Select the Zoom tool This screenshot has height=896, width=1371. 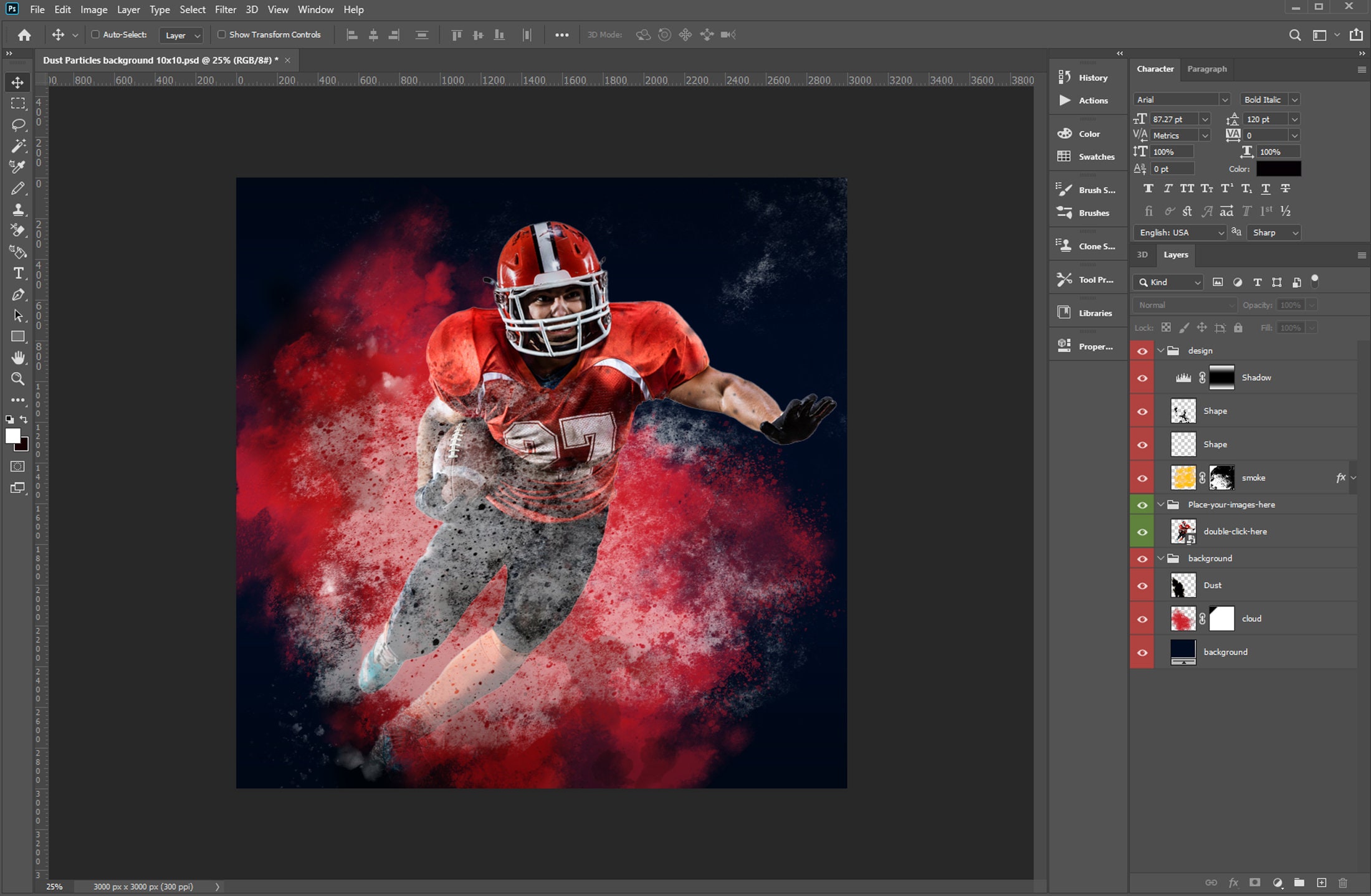[18, 379]
